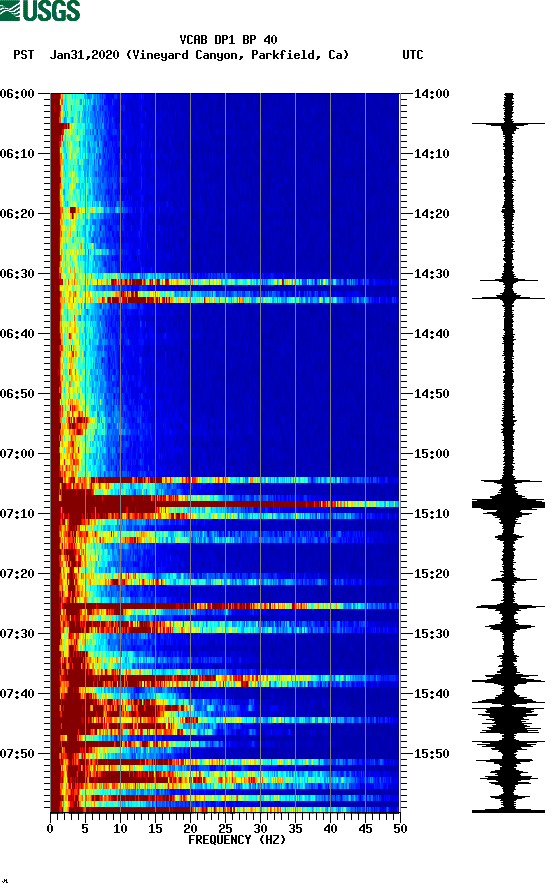Click the 06:40 PST axis label

17,333
